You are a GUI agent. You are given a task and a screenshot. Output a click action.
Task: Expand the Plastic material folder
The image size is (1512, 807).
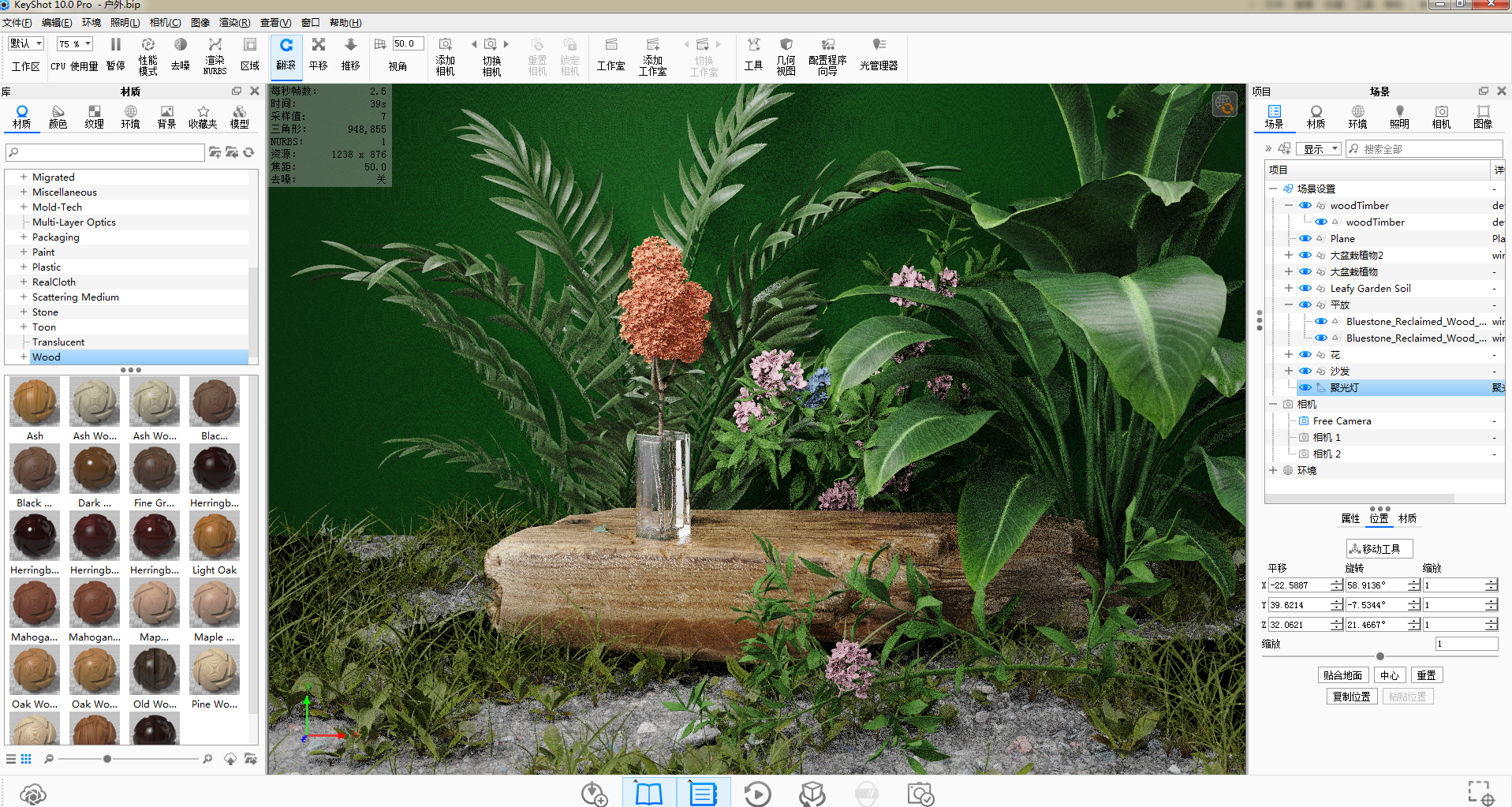[24, 267]
